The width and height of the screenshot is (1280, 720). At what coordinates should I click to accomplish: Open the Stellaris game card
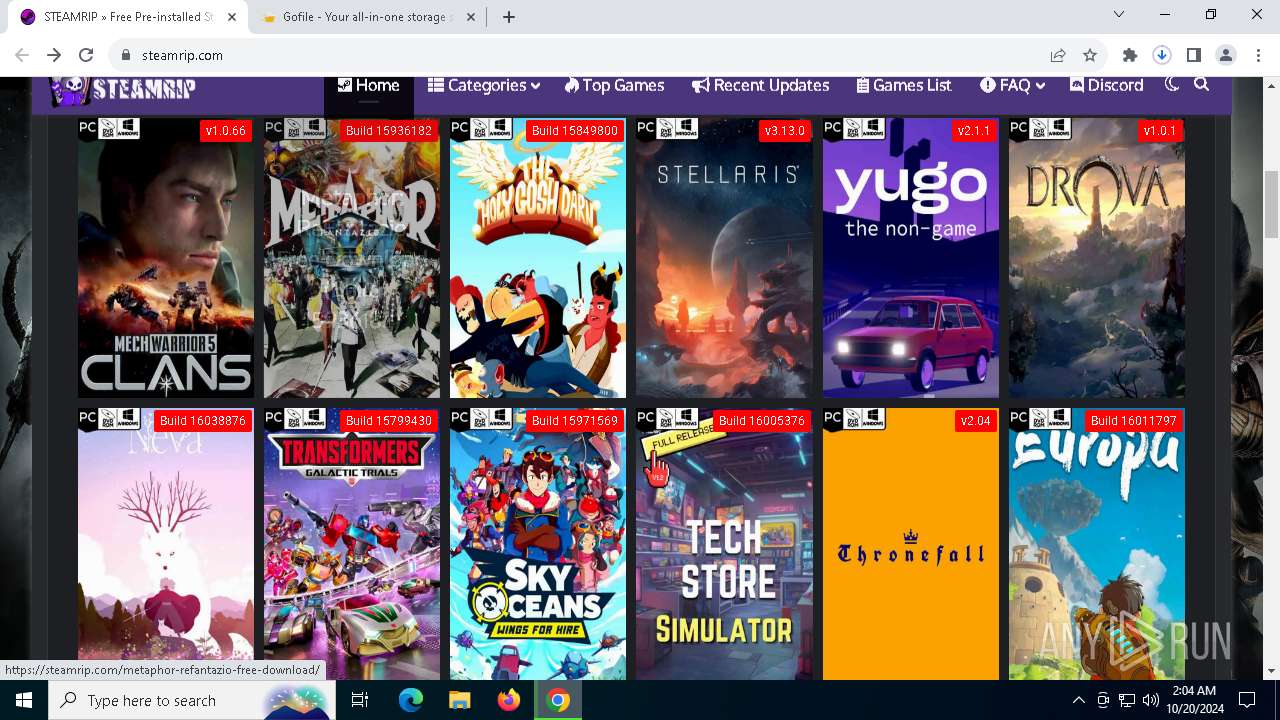click(724, 258)
